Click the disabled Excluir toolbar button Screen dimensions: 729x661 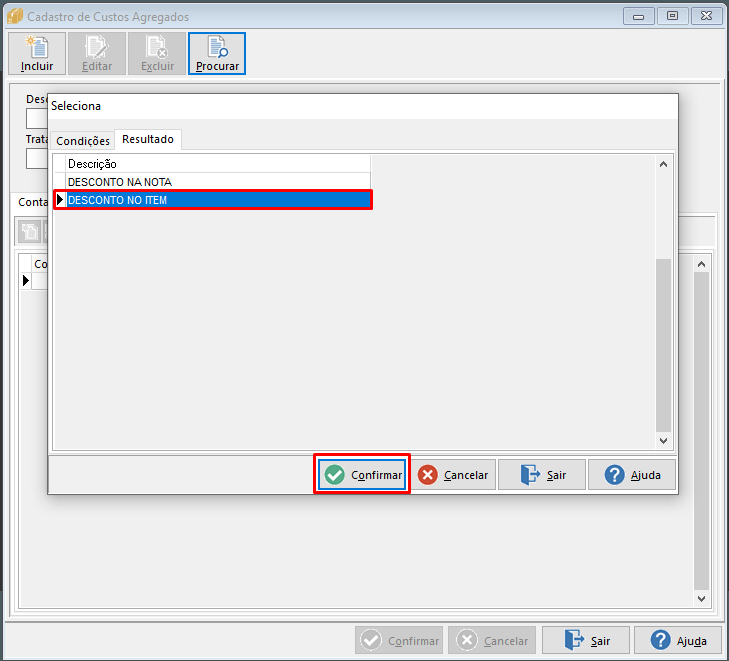(157, 53)
